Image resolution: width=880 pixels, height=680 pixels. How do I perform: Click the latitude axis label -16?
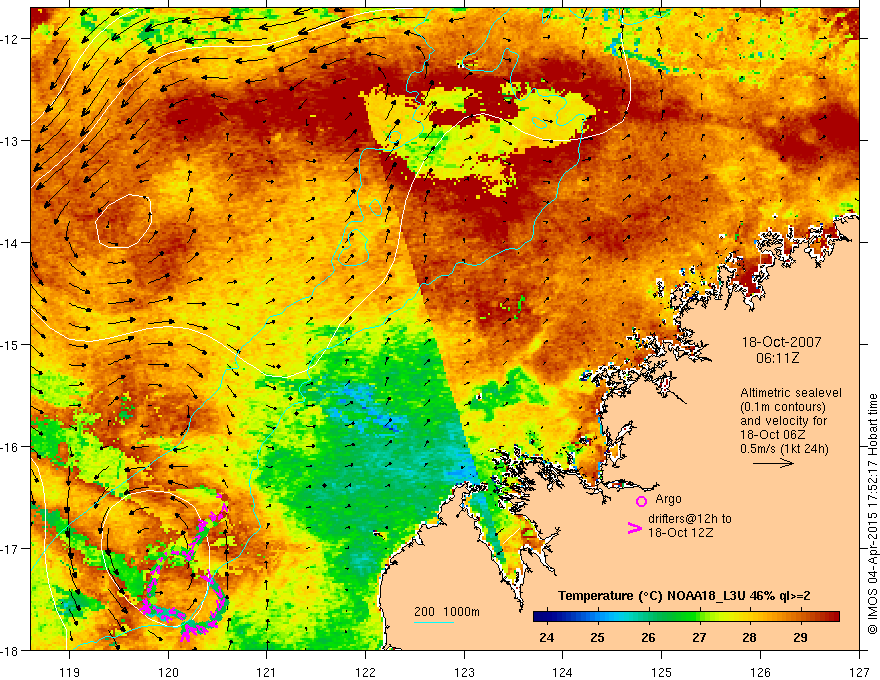pyautogui.click(x=10, y=447)
